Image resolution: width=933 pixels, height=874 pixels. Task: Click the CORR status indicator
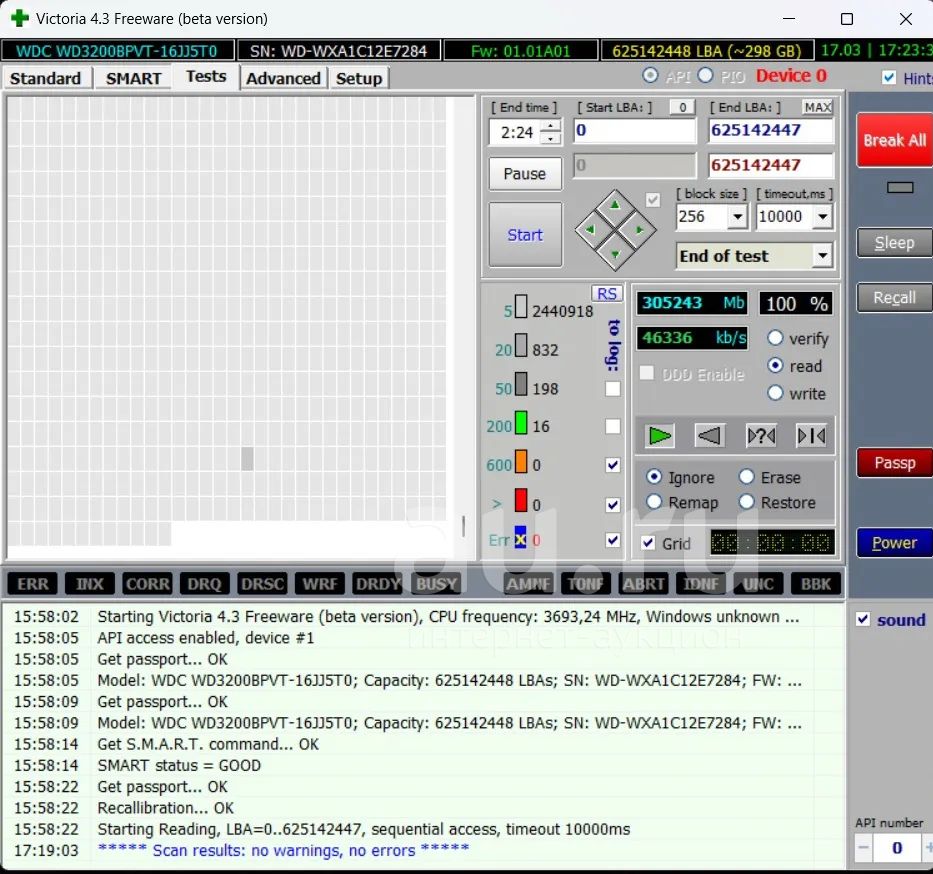(148, 584)
